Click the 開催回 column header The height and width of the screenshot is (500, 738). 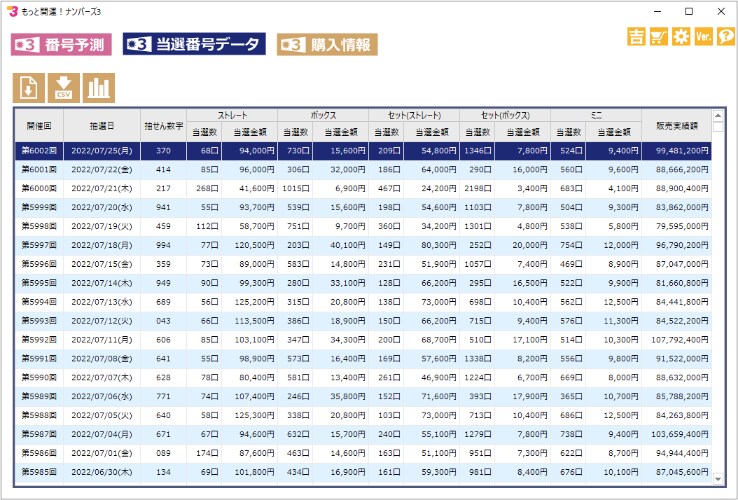39,126
